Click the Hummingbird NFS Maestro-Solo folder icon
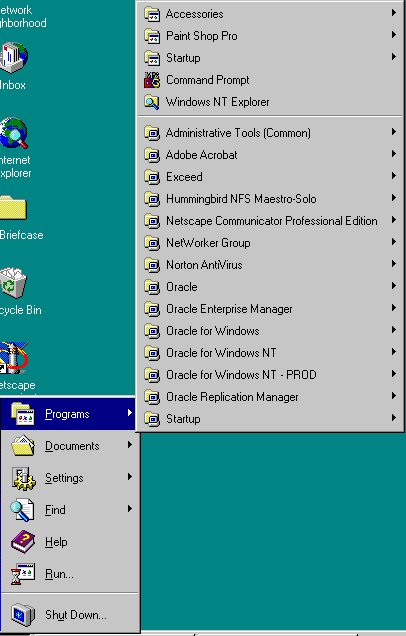Viewport: 406px width, 636px height. coord(152,199)
